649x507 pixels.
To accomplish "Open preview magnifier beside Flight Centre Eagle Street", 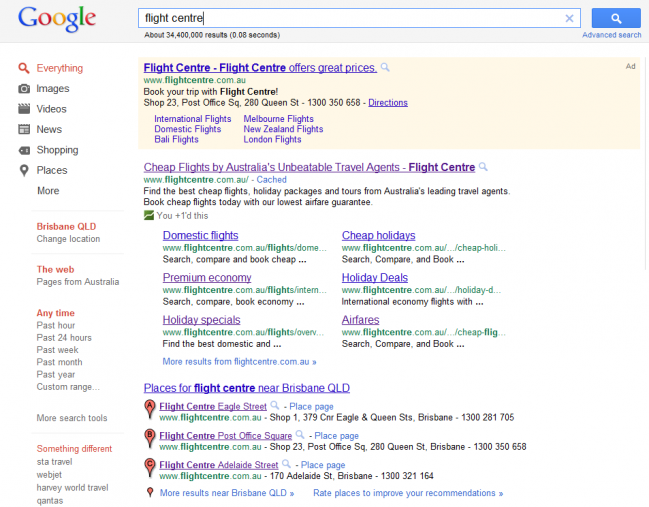I will [x=274, y=405].
